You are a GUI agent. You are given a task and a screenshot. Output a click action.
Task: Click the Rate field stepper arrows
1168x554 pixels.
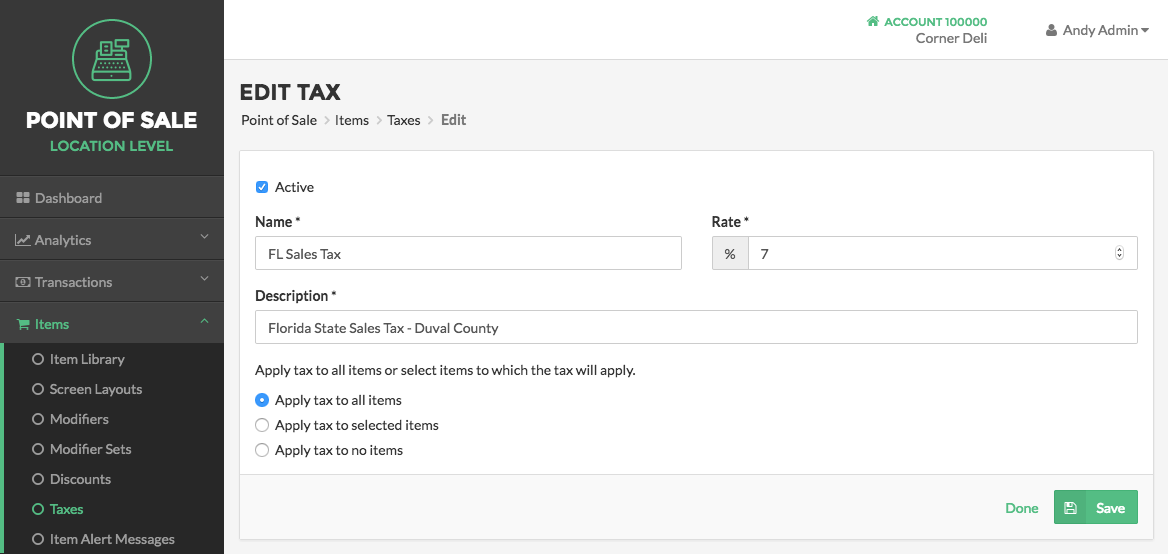[1119, 253]
